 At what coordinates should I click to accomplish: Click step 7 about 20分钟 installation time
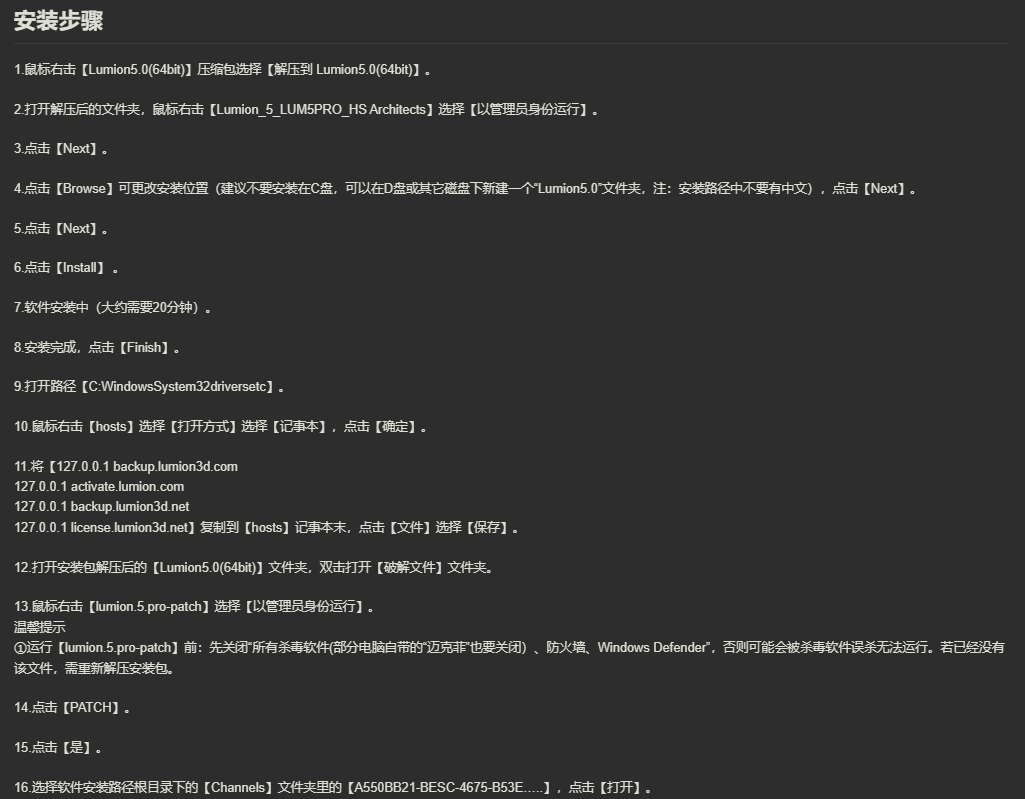point(112,307)
